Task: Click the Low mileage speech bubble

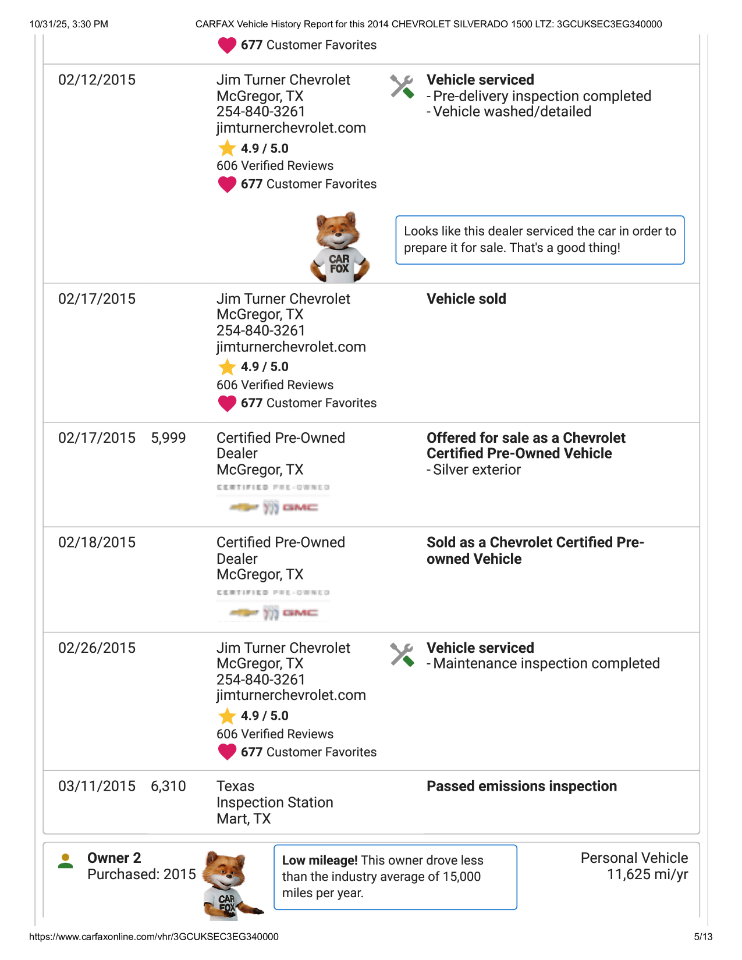Action: point(395,876)
